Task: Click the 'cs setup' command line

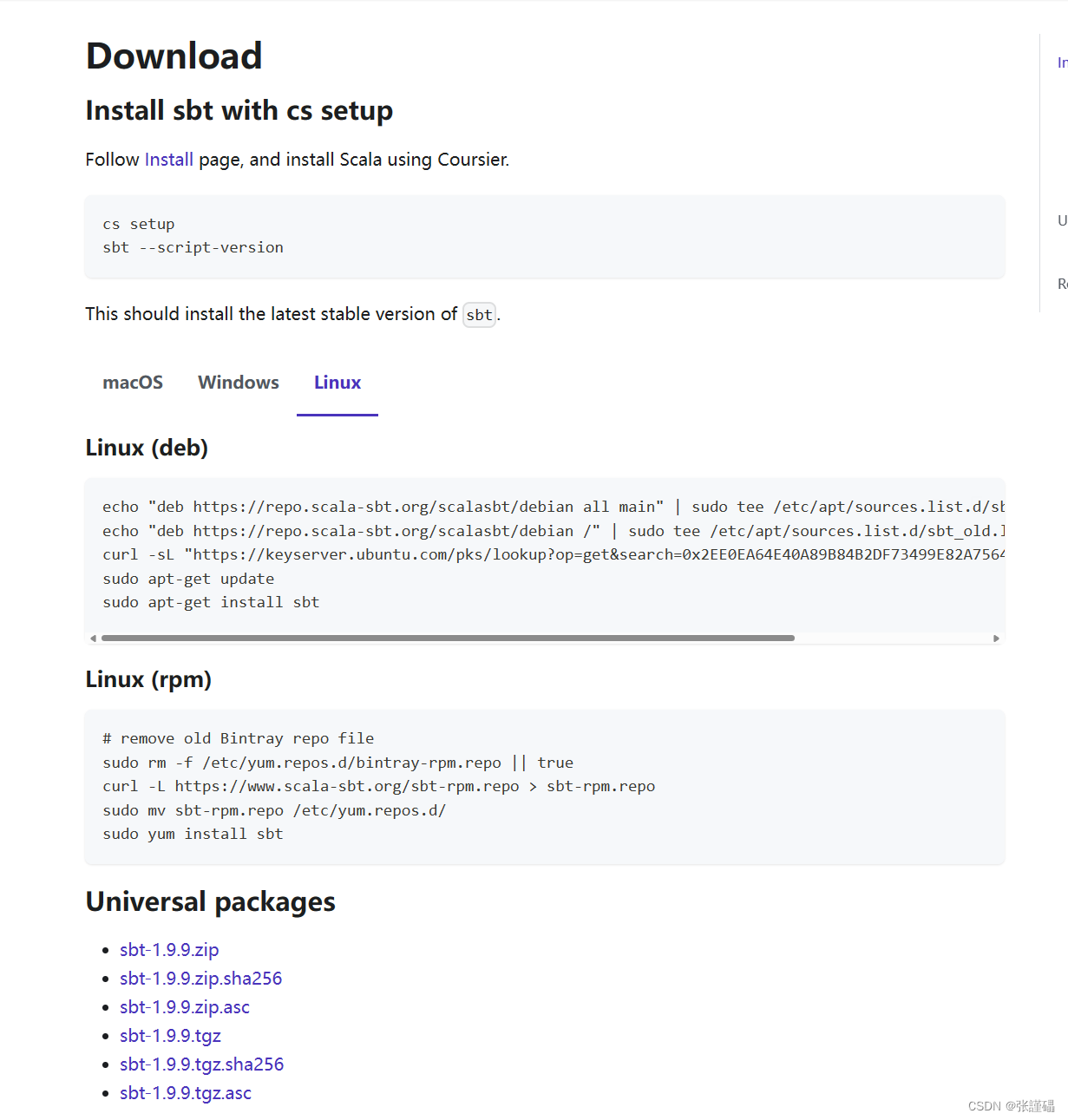Action: pos(139,224)
